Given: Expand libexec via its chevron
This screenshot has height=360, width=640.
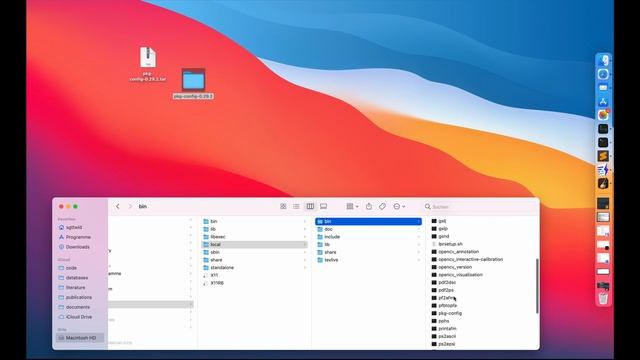Looking at the screenshot, I should pos(304,237).
